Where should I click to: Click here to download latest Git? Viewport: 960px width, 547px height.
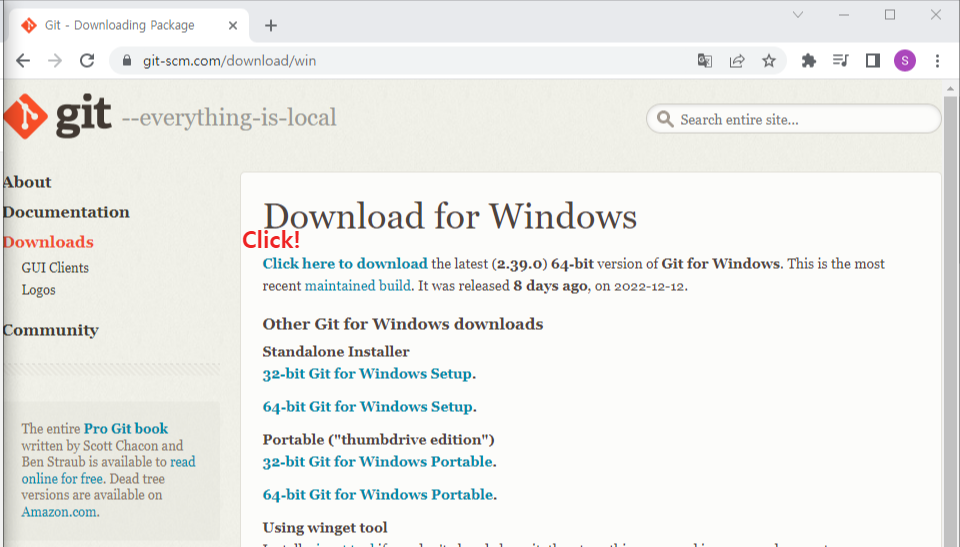(345, 263)
